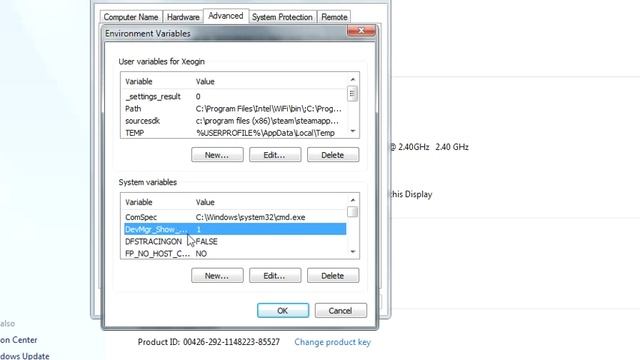
Task: Select the _settings_result user variable
Action: [x=234, y=96]
